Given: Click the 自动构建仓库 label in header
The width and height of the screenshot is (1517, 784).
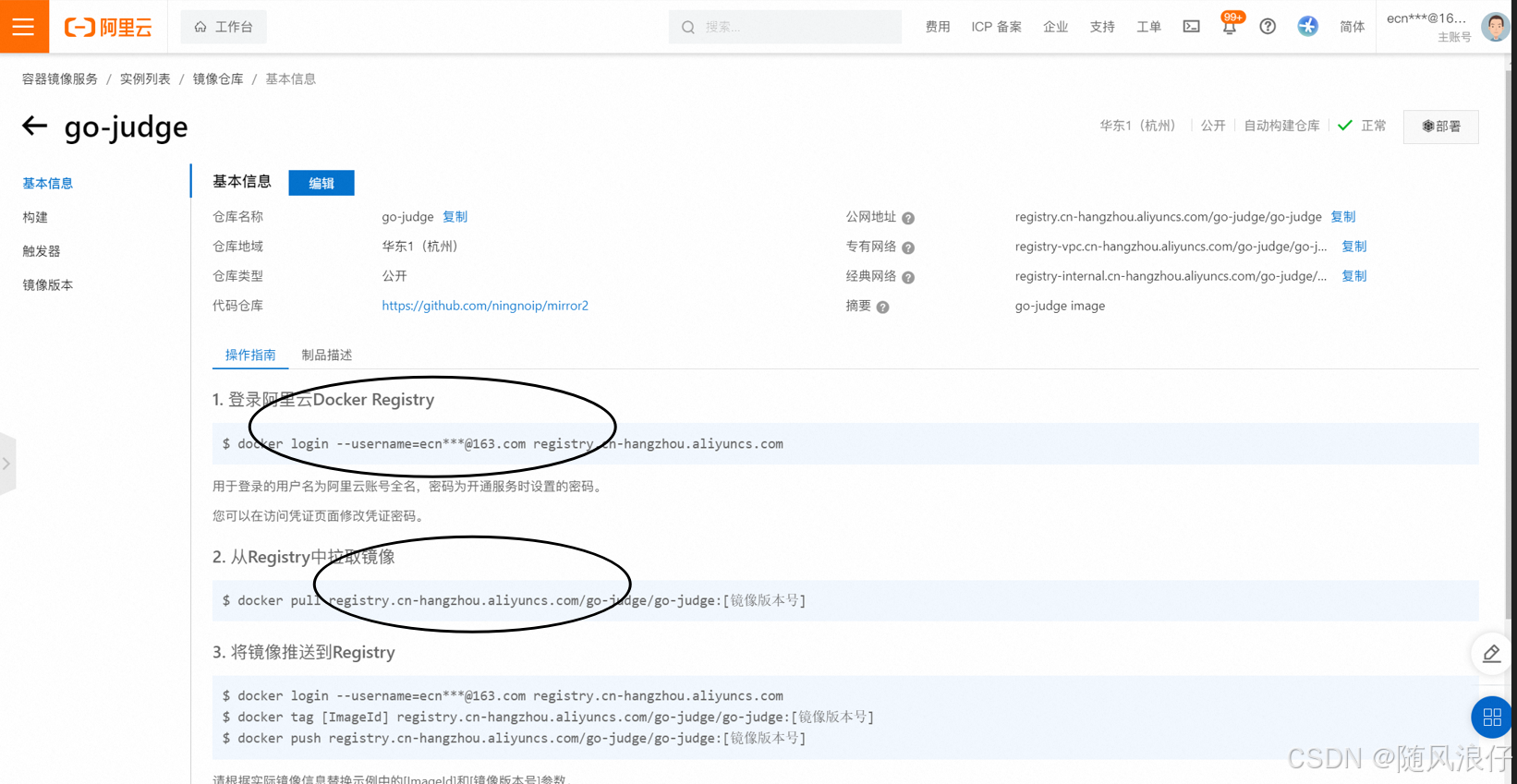Looking at the screenshot, I should [1281, 126].
